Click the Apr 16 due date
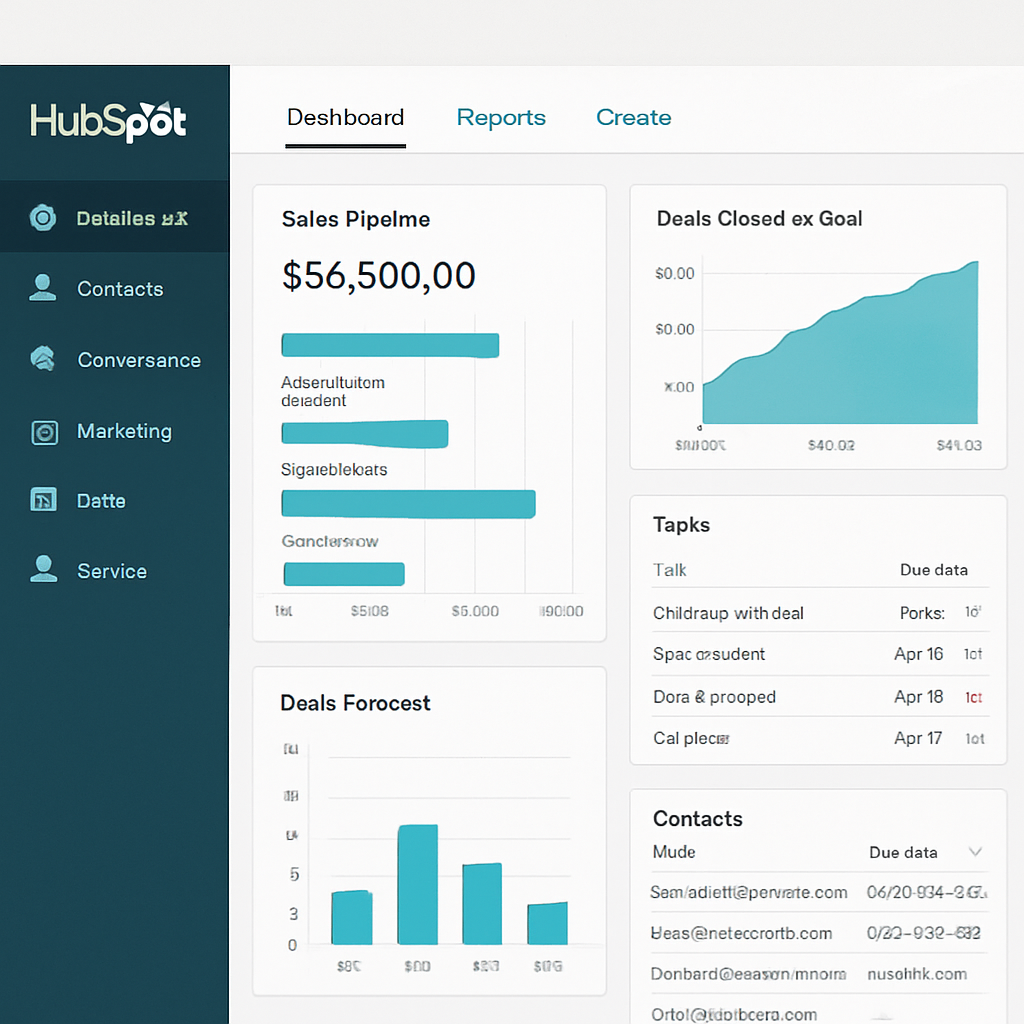 click(x=918, y=654)
